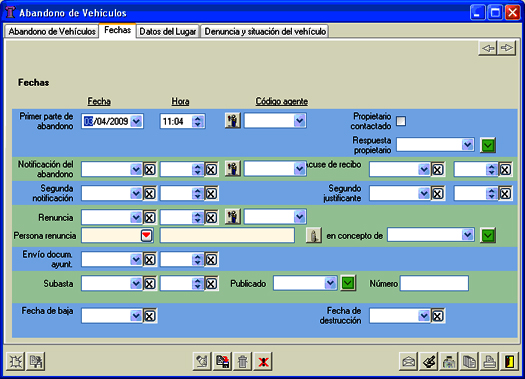Toggle the Propietario contactado checkbox
525x379 pixels.
coord(401,121)
